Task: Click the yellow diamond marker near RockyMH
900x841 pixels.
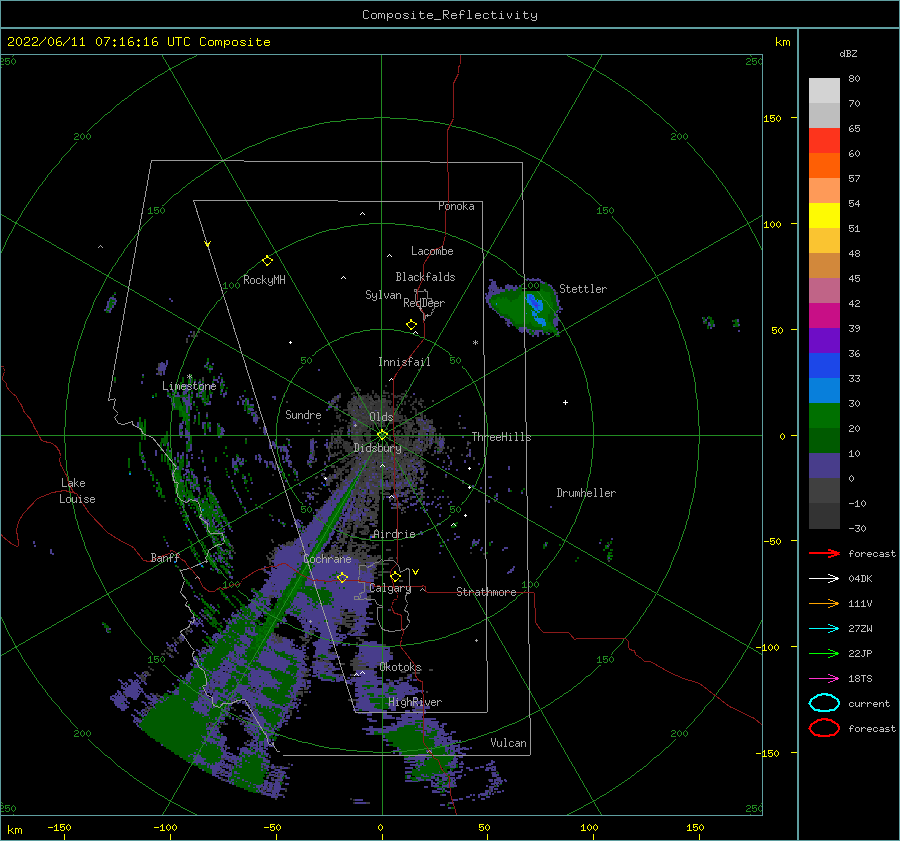Action: point(267,261)
